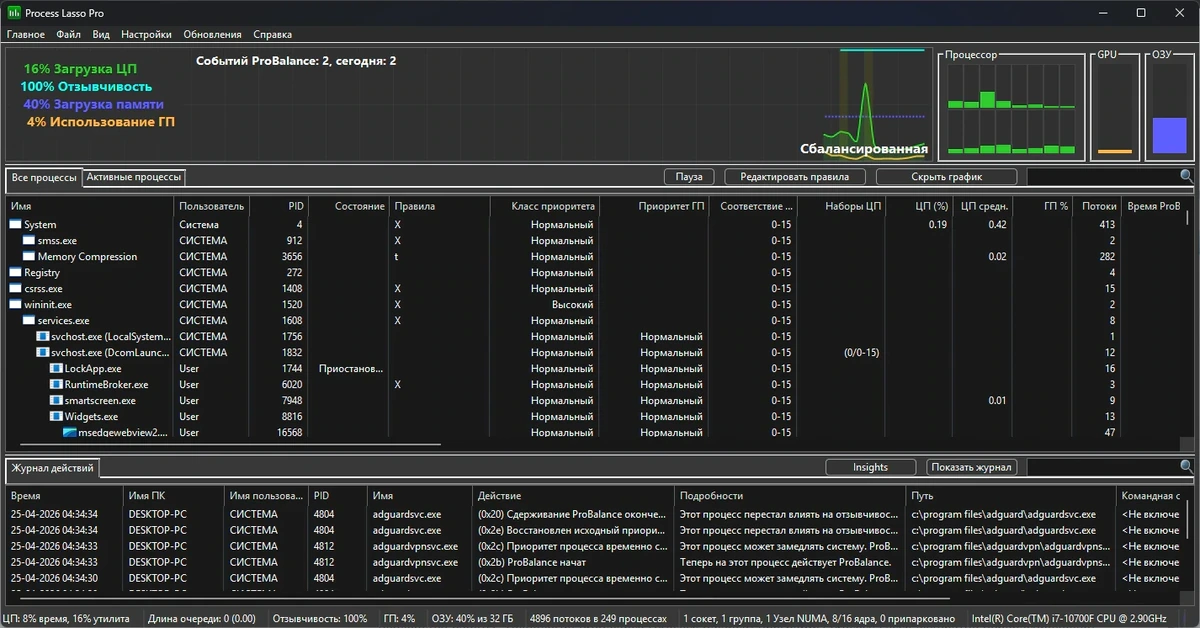Click Показать журнал button
This screenshot has width=1200, height=628.
point(972,467)
